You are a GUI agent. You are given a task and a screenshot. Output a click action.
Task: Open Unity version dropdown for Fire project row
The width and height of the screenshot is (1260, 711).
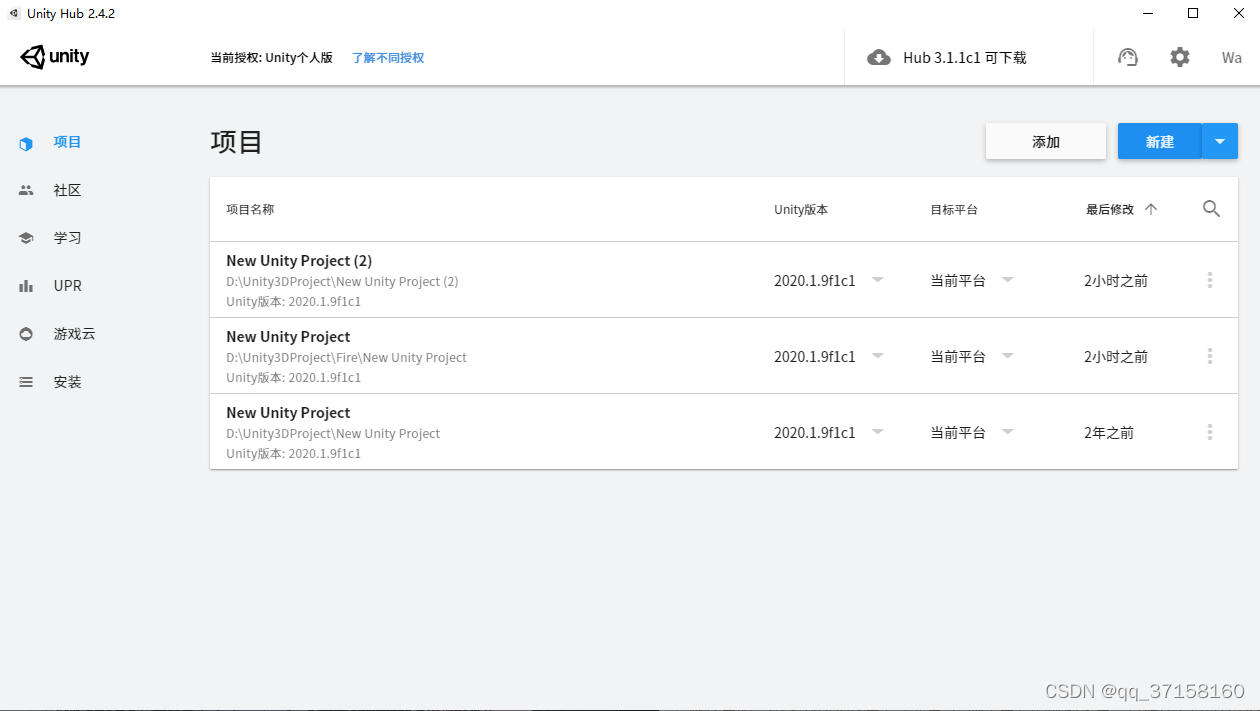(877, 356)
